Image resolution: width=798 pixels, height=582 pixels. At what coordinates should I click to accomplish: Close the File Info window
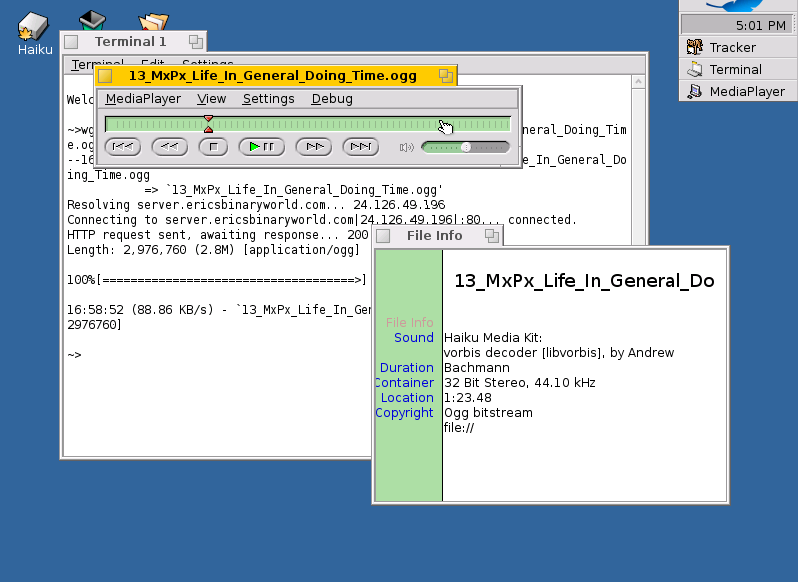pos(383,236)
